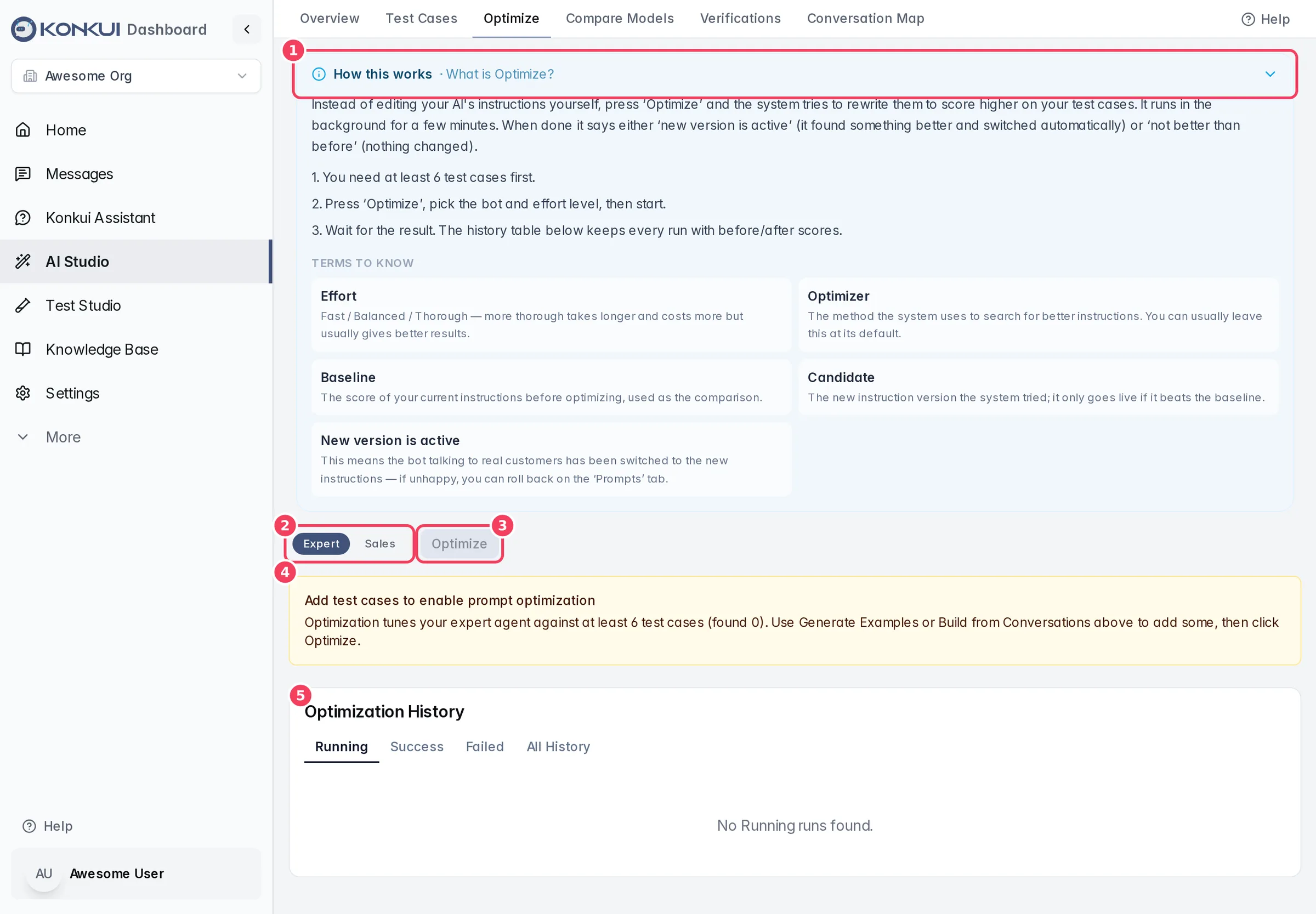The height and width of the screenshot is (914, 1316).
Task: Open the Conversation Map tab
Action: pyautogui.click(x=866, y=18)
